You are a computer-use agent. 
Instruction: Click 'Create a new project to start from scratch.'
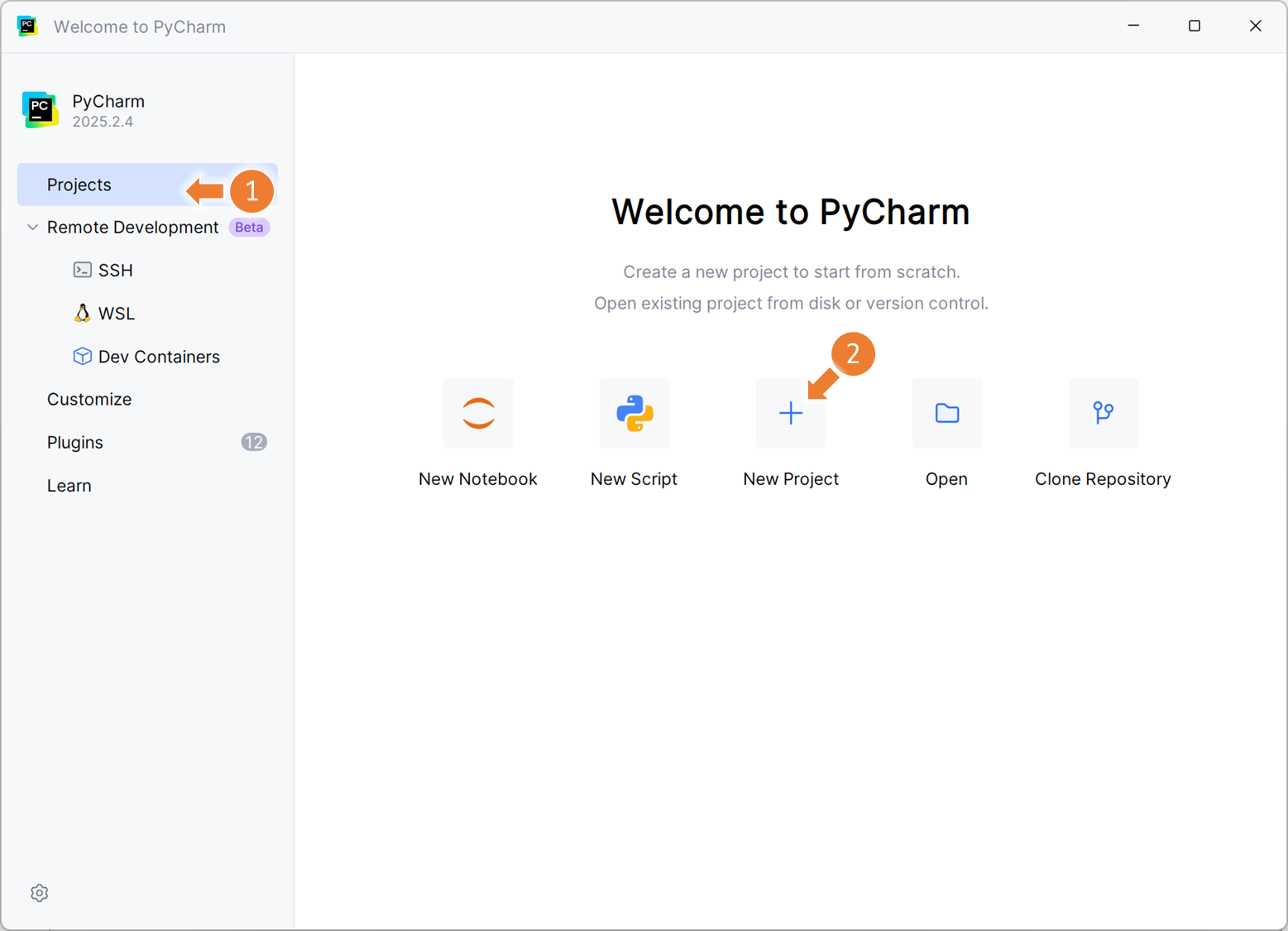(792, 271)
